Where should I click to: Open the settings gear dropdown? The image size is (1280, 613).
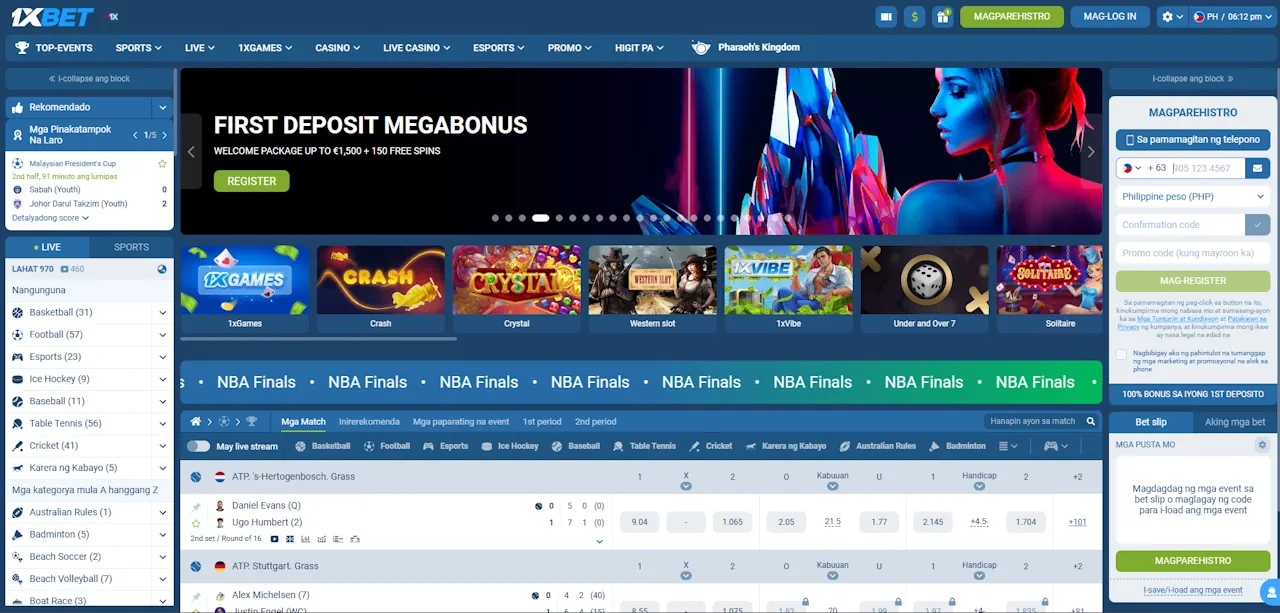[x=1172, y=16]
